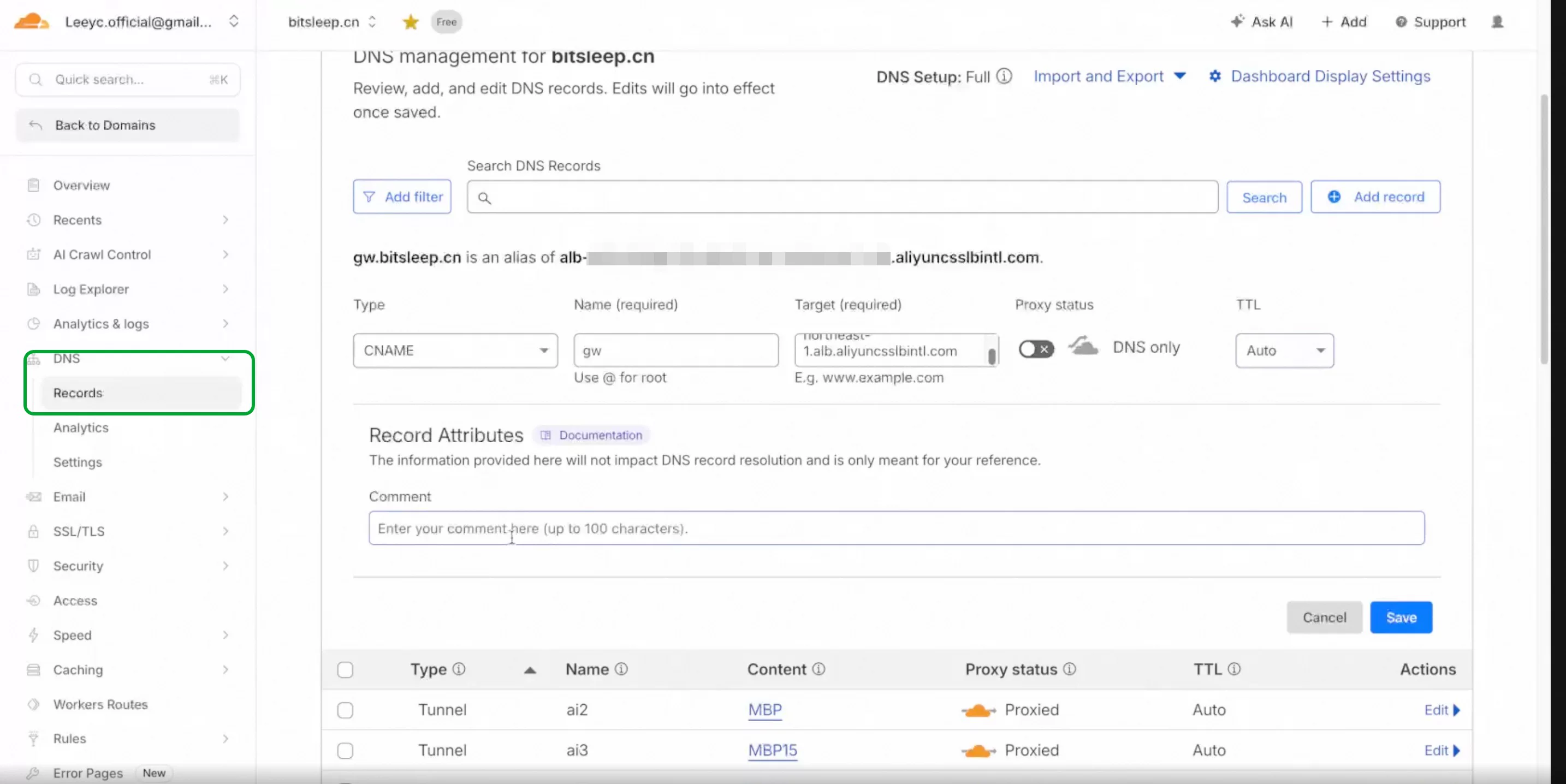Click the Content column info icon
This screenshot has height=784, width=1566.
819,669
